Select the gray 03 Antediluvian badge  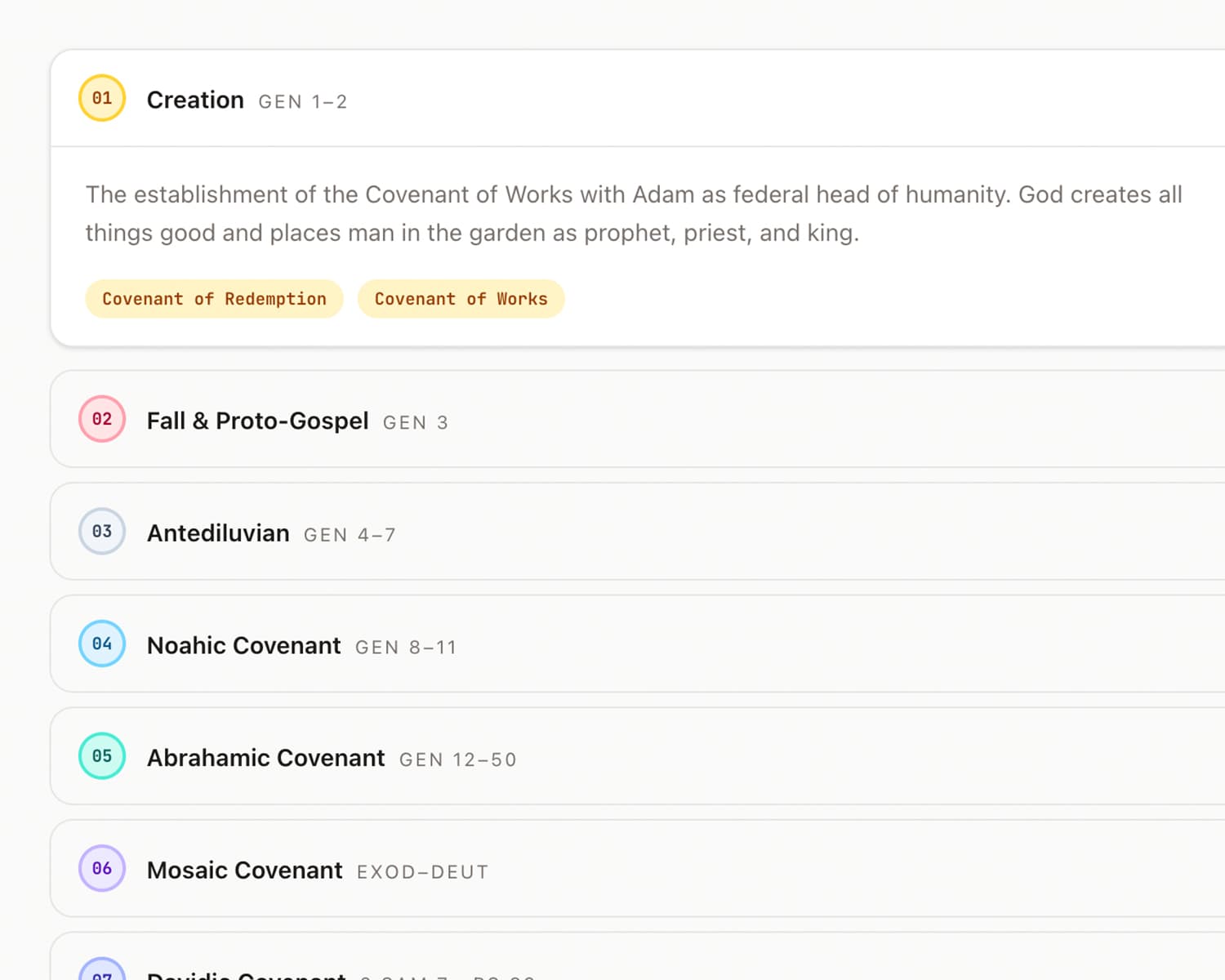point(101,532)
